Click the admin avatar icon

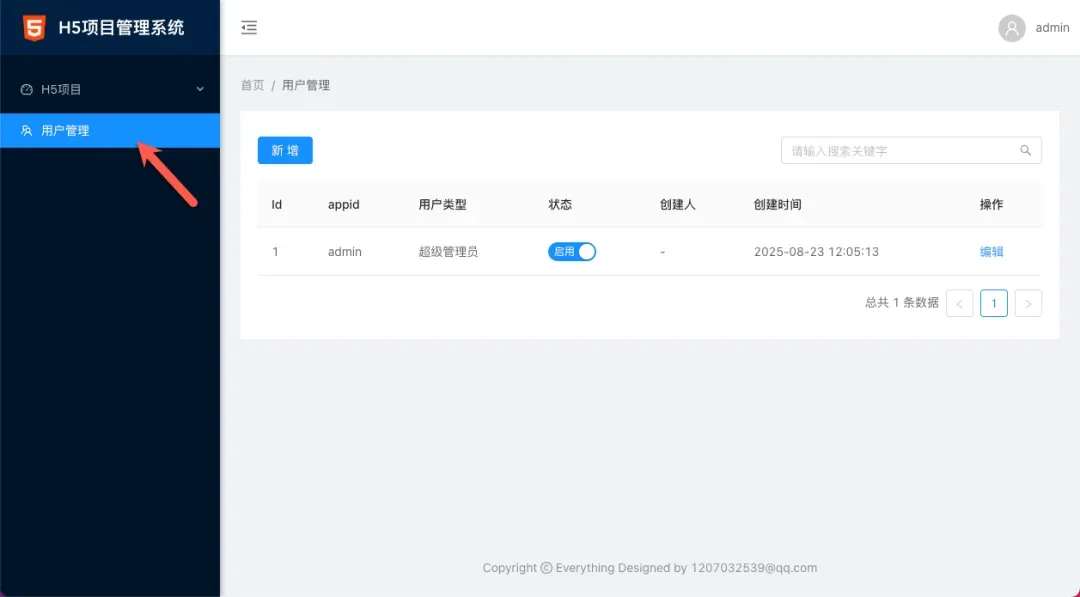1012,28
